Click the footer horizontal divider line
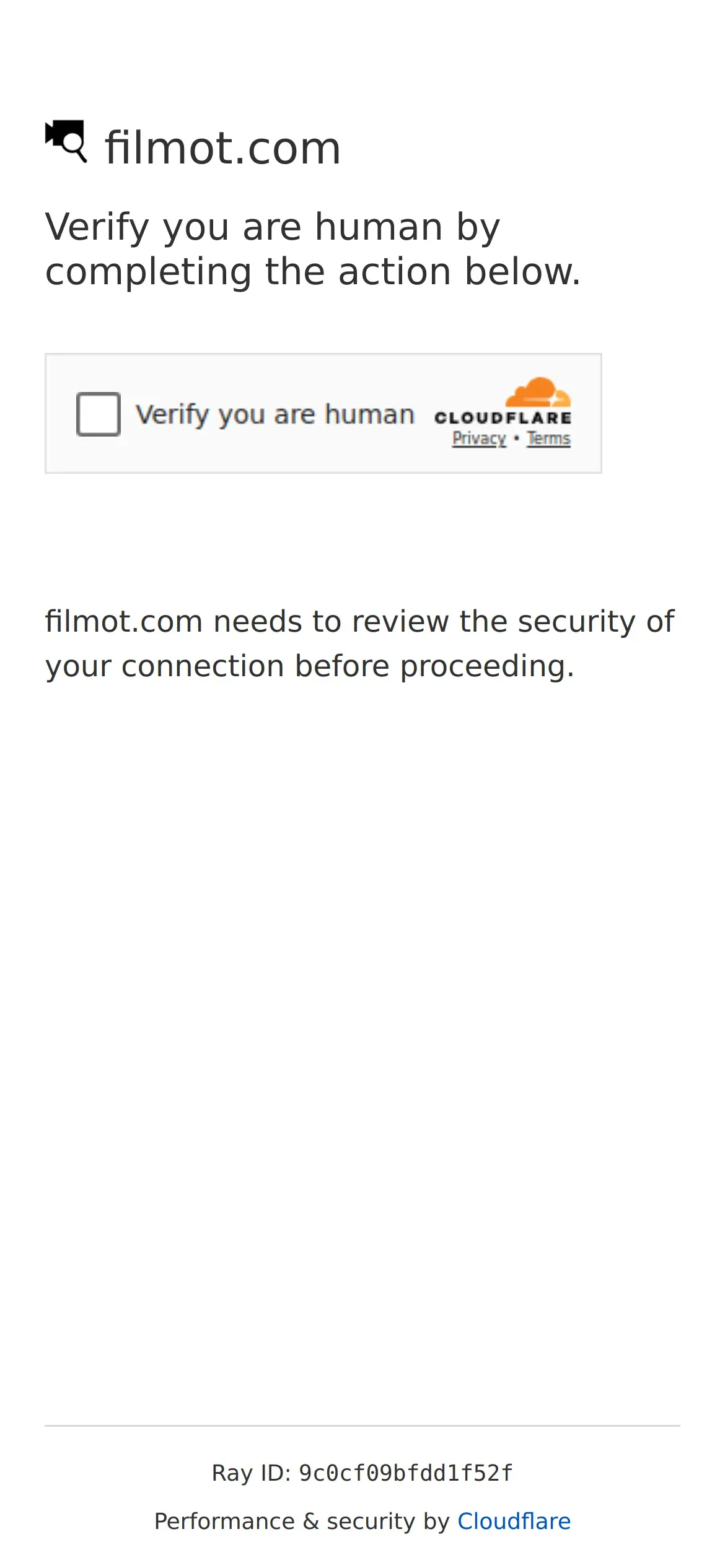Screen dimensions: 725x1568 tap(362, 1426)
